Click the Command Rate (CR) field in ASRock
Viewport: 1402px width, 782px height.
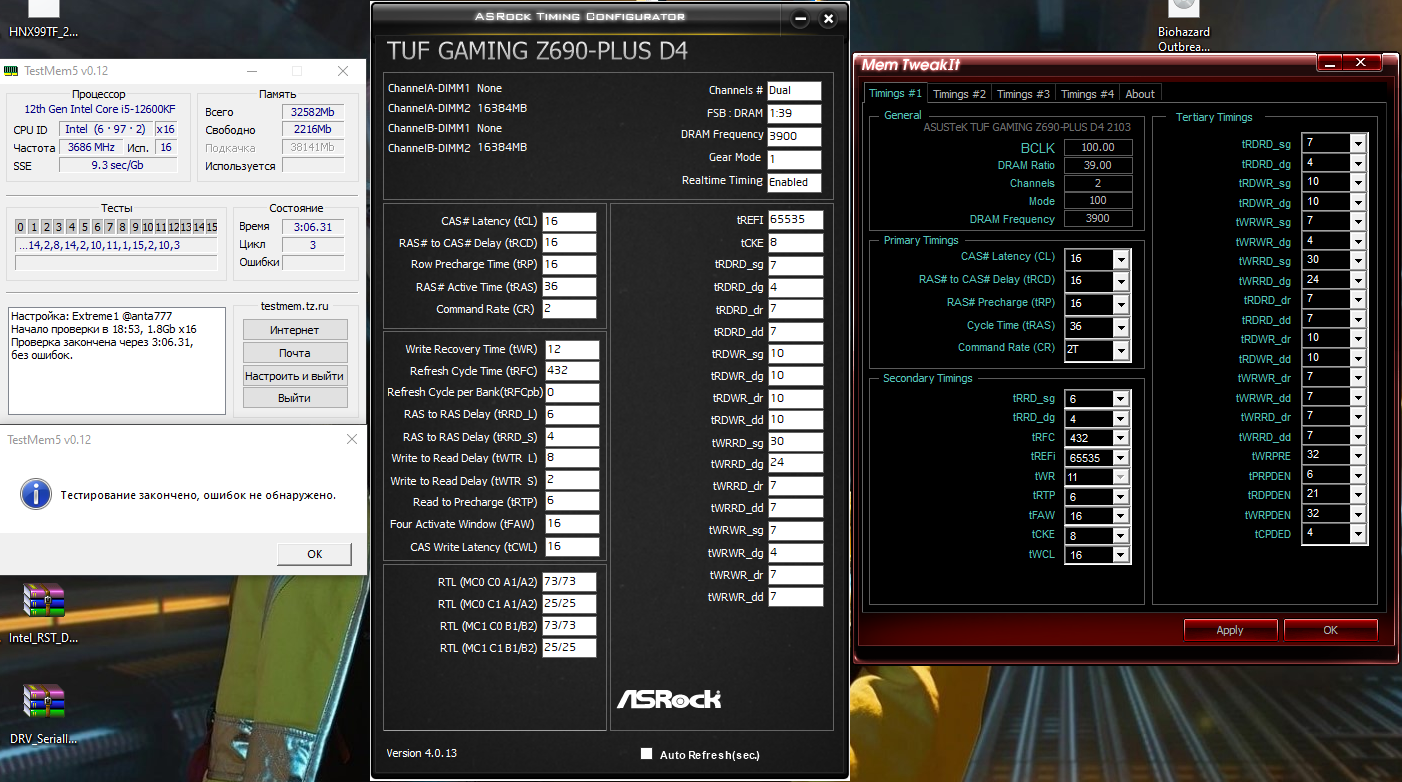point(569,309)
